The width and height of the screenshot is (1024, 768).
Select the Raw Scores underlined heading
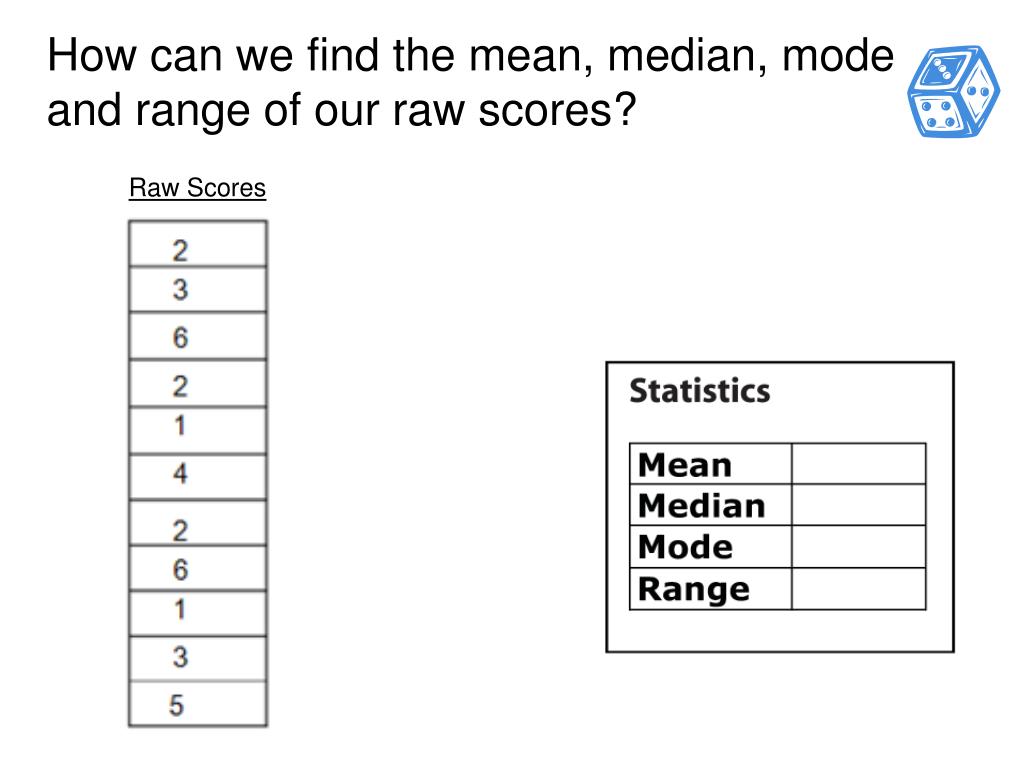coord(197,188)
